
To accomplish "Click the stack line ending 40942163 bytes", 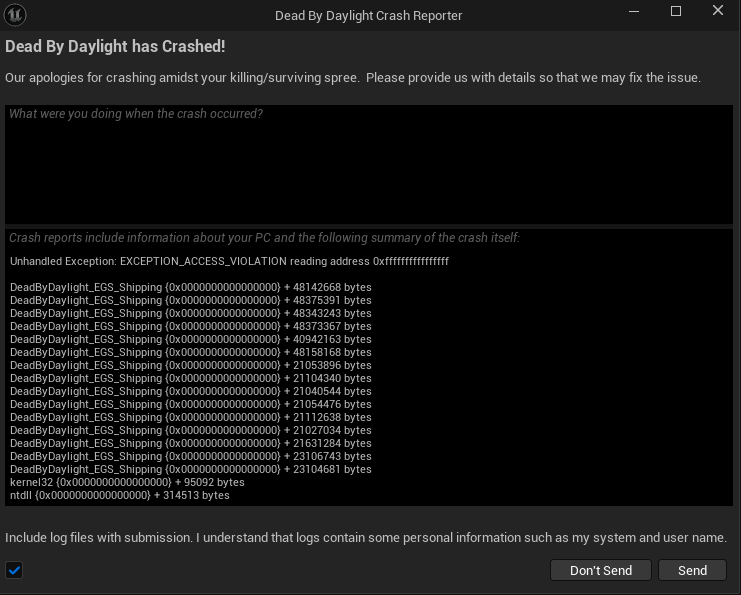I will coord(190,339).
